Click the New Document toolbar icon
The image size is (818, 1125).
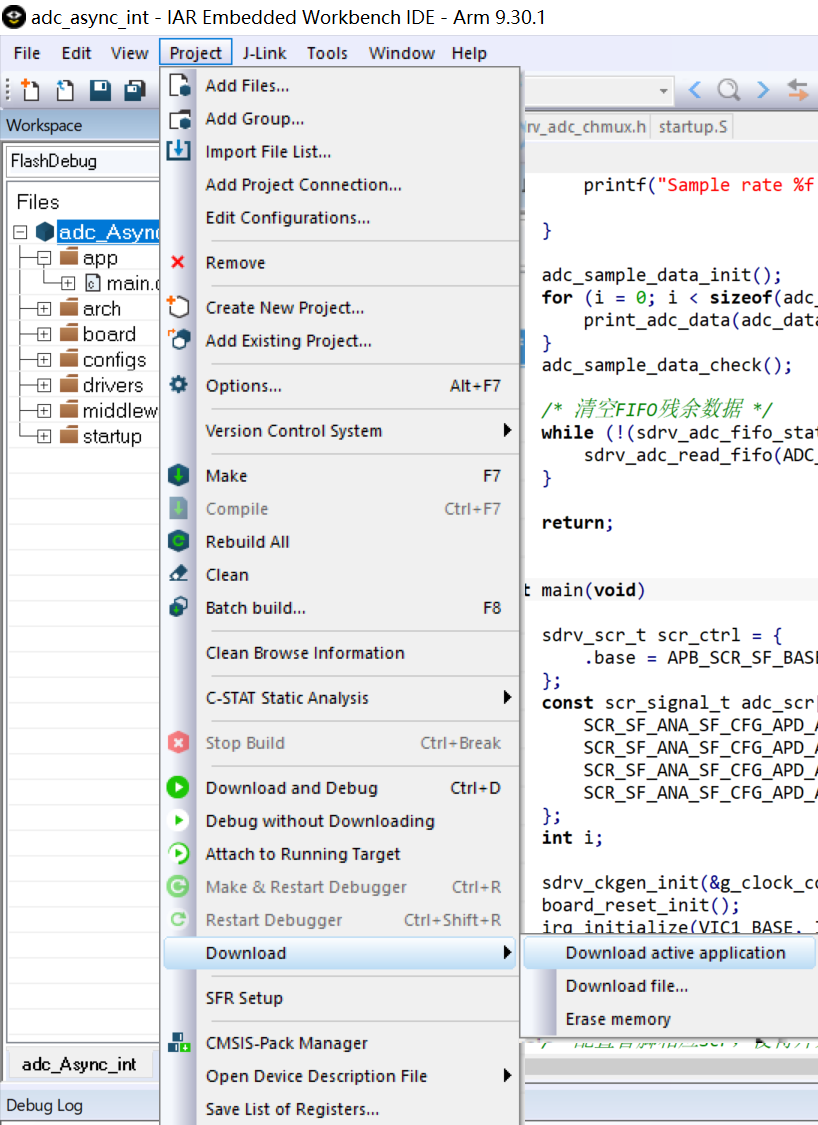(x=30, y=91)
